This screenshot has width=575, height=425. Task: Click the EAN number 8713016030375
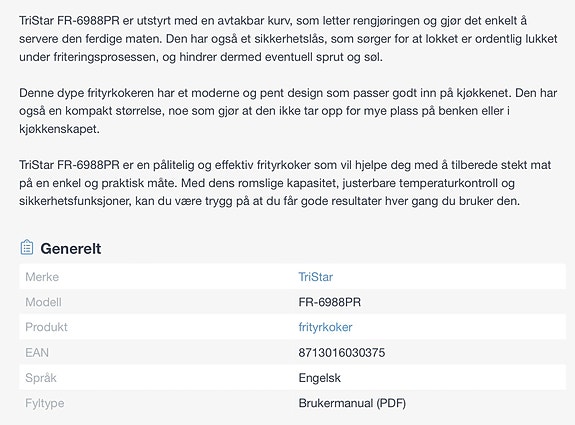342,353
